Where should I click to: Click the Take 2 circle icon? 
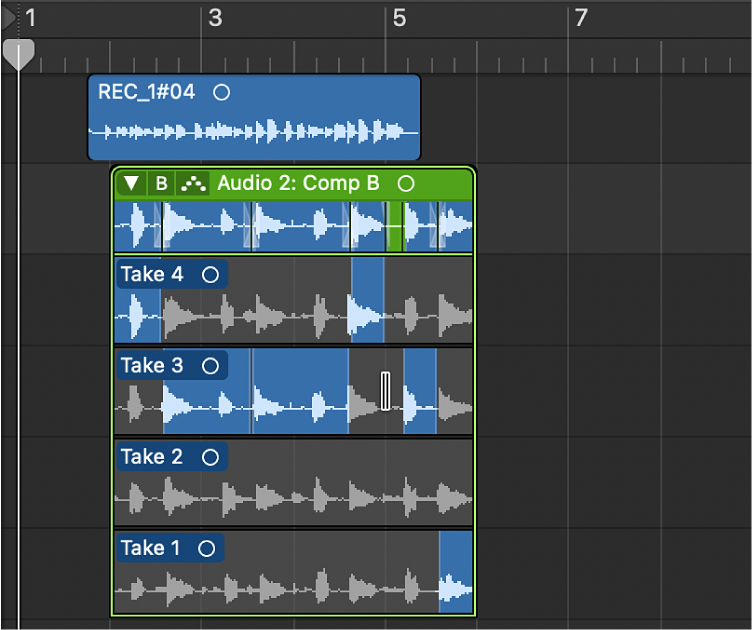(x=210, y=457)
